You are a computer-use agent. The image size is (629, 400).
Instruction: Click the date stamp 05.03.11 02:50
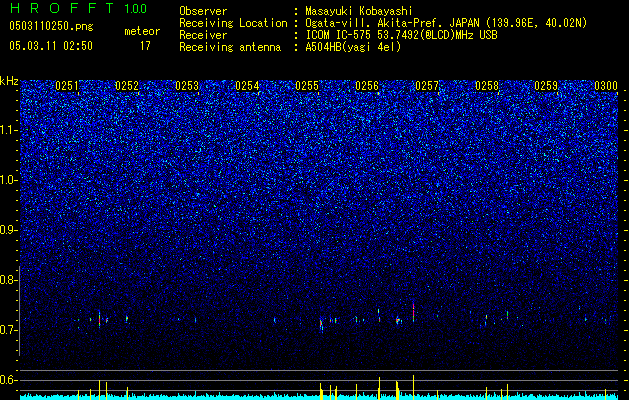51,46
